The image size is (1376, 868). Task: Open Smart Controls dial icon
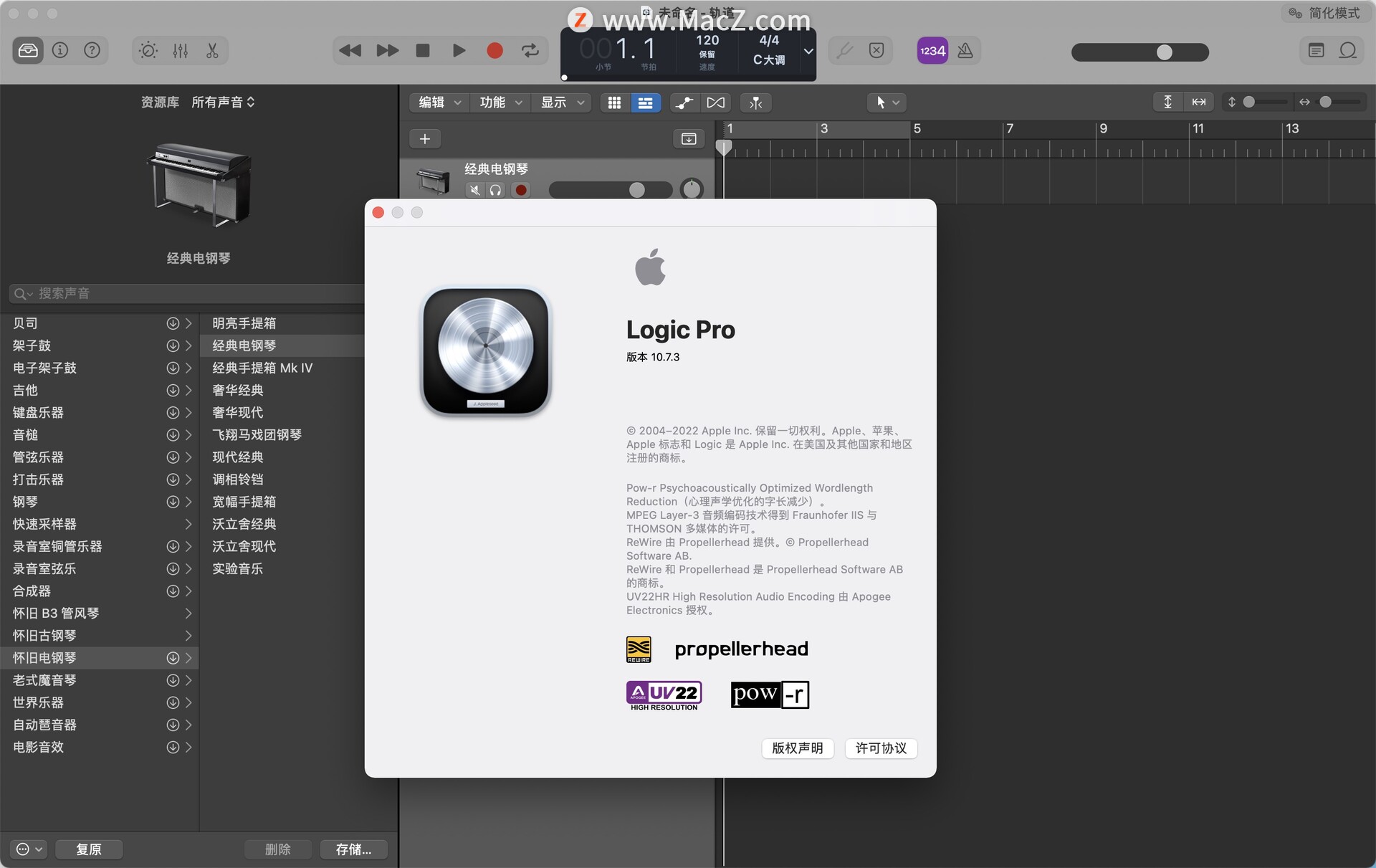pyautogui.click(x=148, y=51)
